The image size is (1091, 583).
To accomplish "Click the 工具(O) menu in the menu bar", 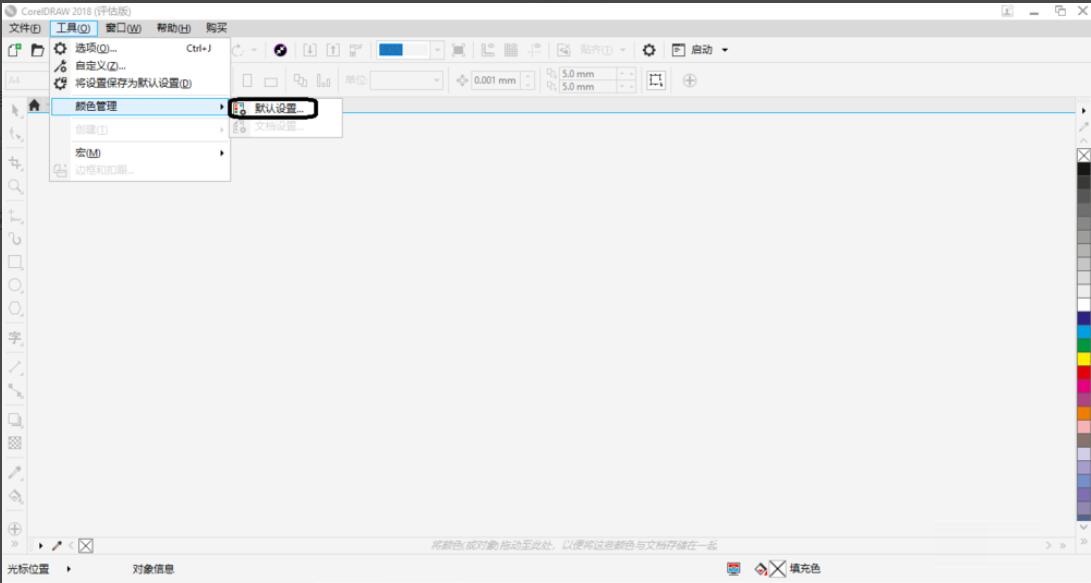I will click(73, 28).
